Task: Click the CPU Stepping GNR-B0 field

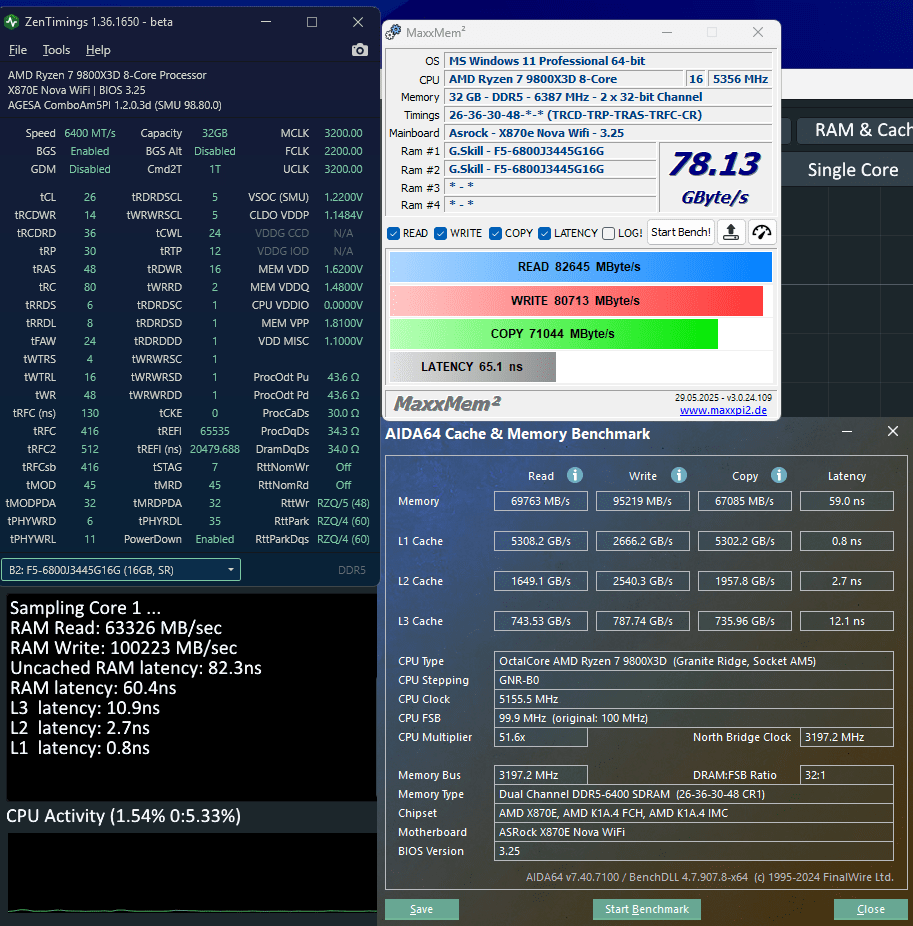Action: (x=693, y=680)
